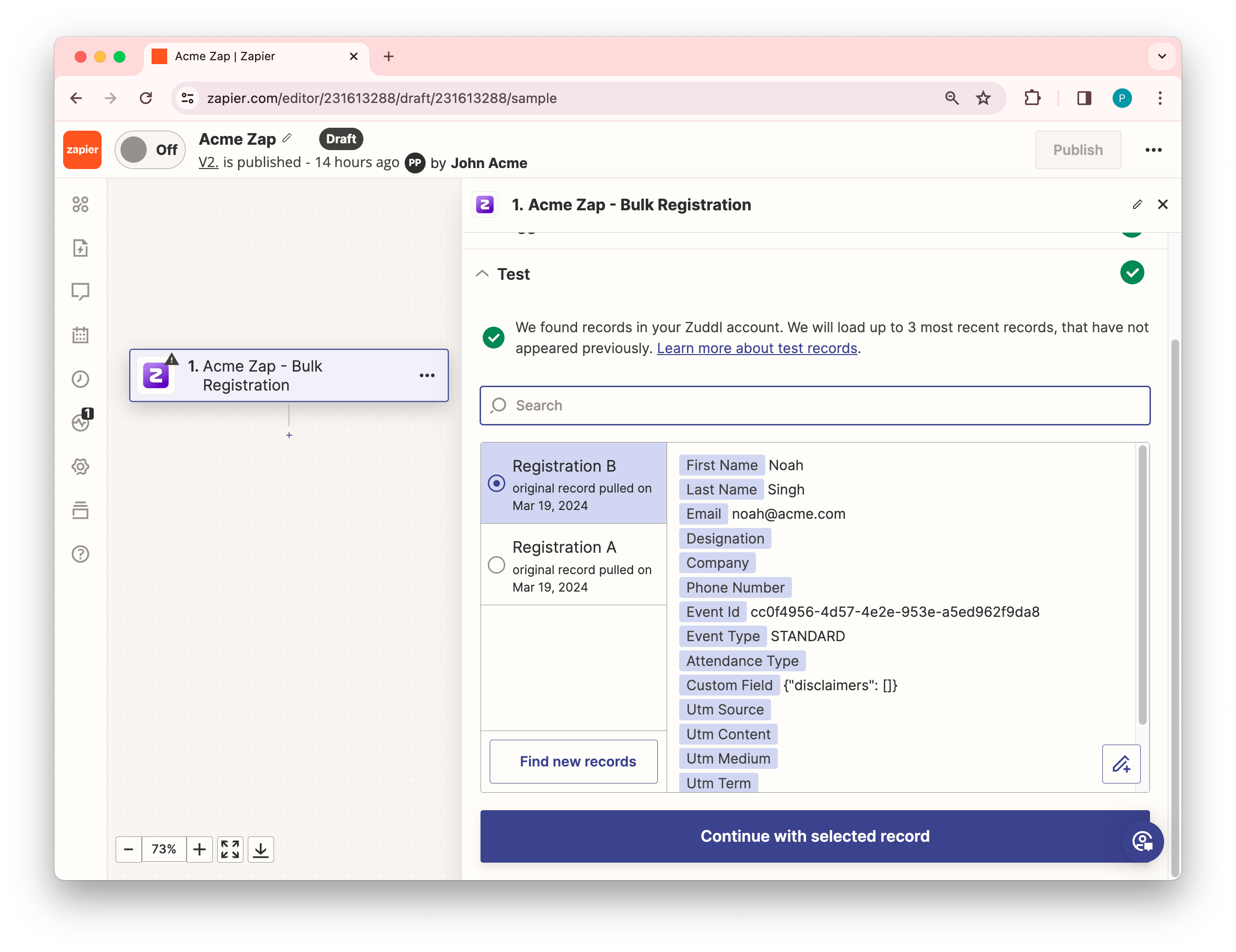Click Find new records button
Viewport: 1236px width, 952px height.
pos(573,762)
